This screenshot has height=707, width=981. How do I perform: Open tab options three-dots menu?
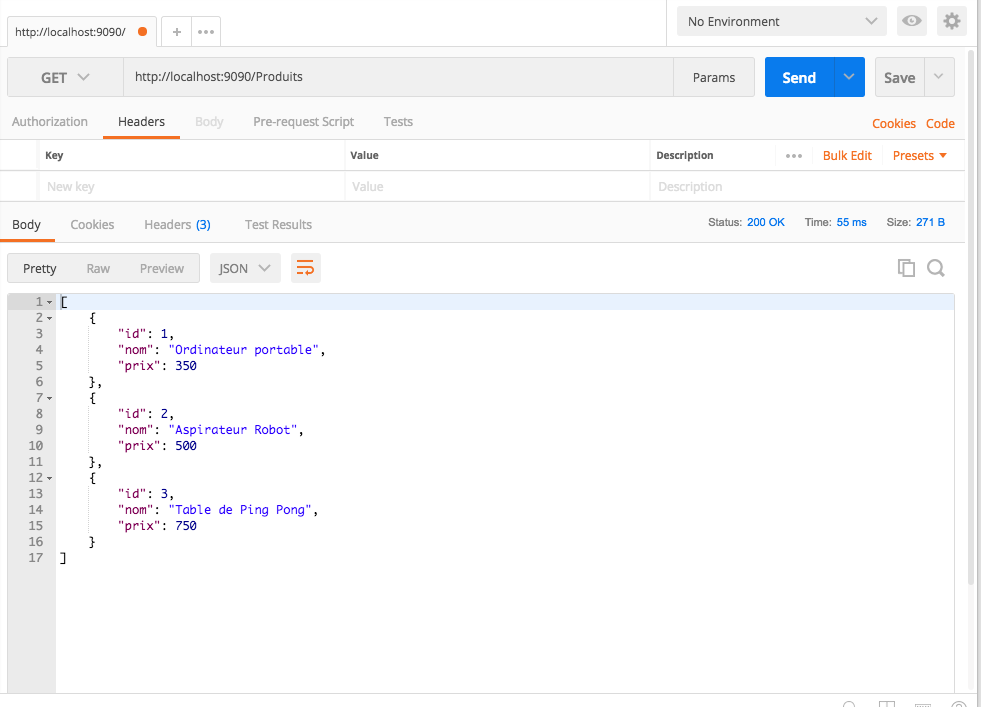pyautogui.click(x=206, y=32)
